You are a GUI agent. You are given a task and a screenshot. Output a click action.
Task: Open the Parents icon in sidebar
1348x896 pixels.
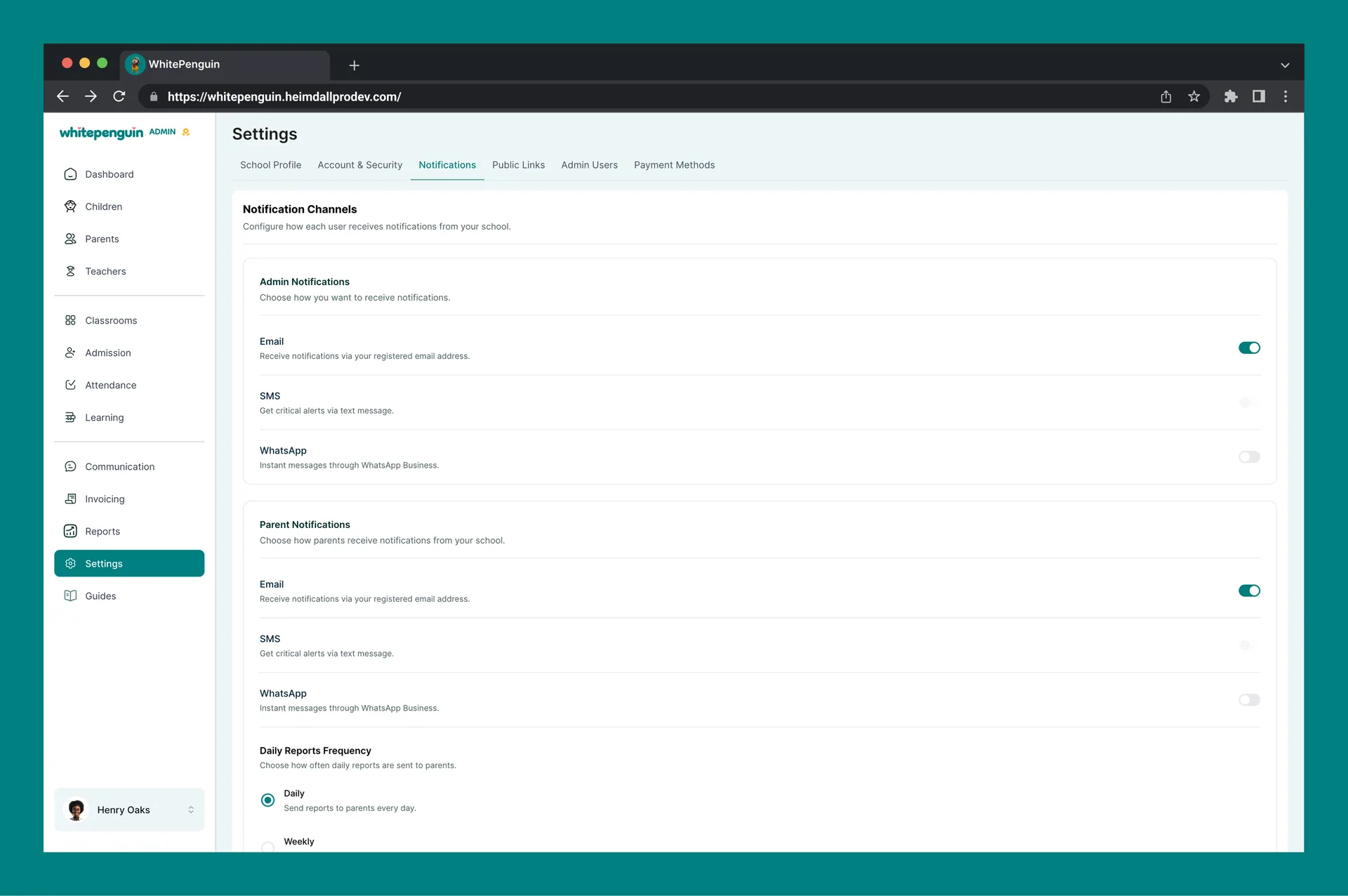(70, 239)
